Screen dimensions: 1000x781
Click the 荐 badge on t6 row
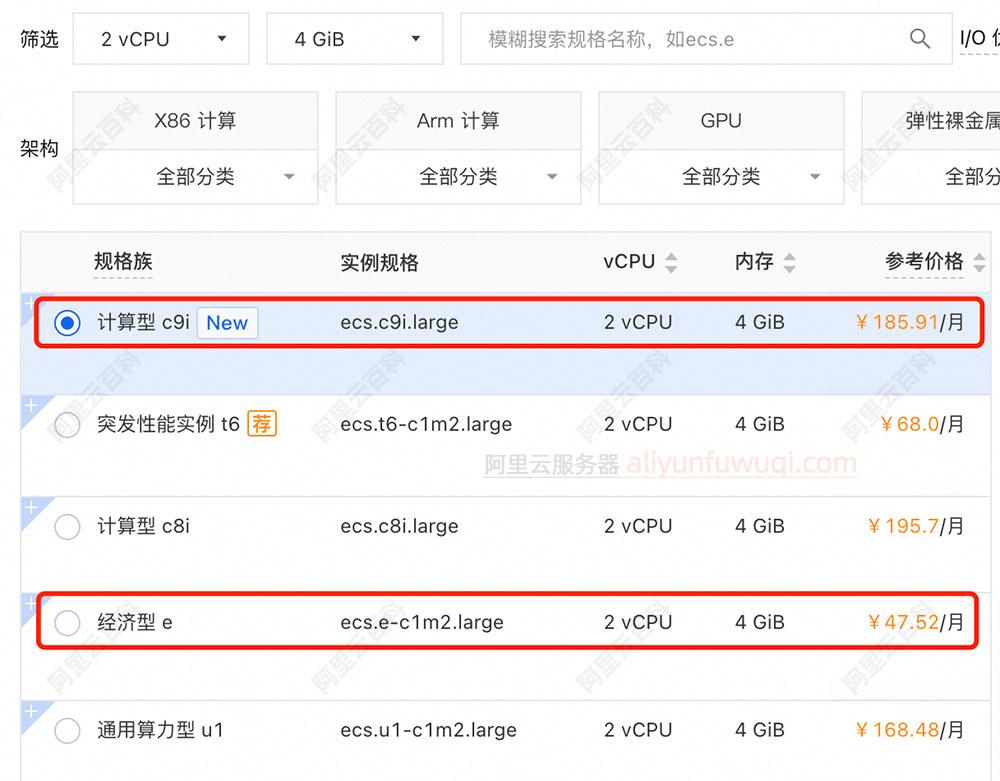(x=261, y=424)
